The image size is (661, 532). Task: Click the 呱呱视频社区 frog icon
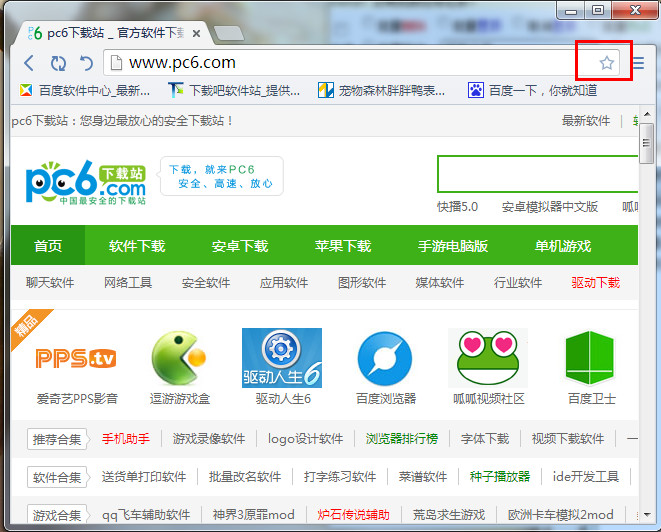(x=488, y=358)
